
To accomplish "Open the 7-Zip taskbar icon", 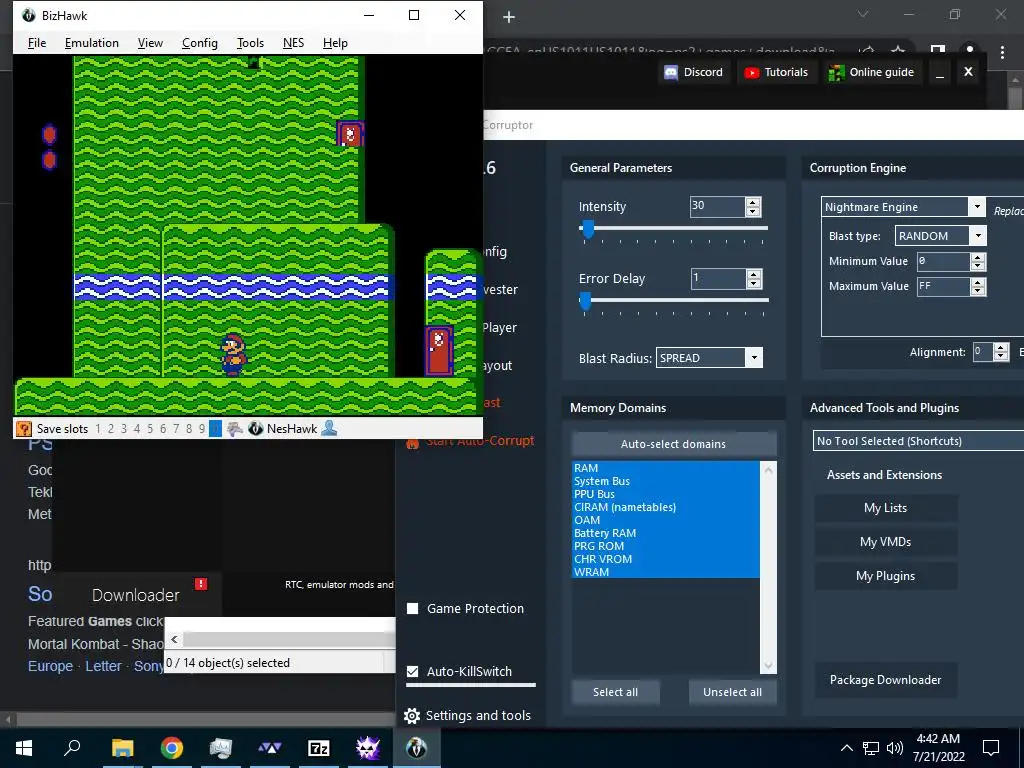I will click(x=319, y=748).
